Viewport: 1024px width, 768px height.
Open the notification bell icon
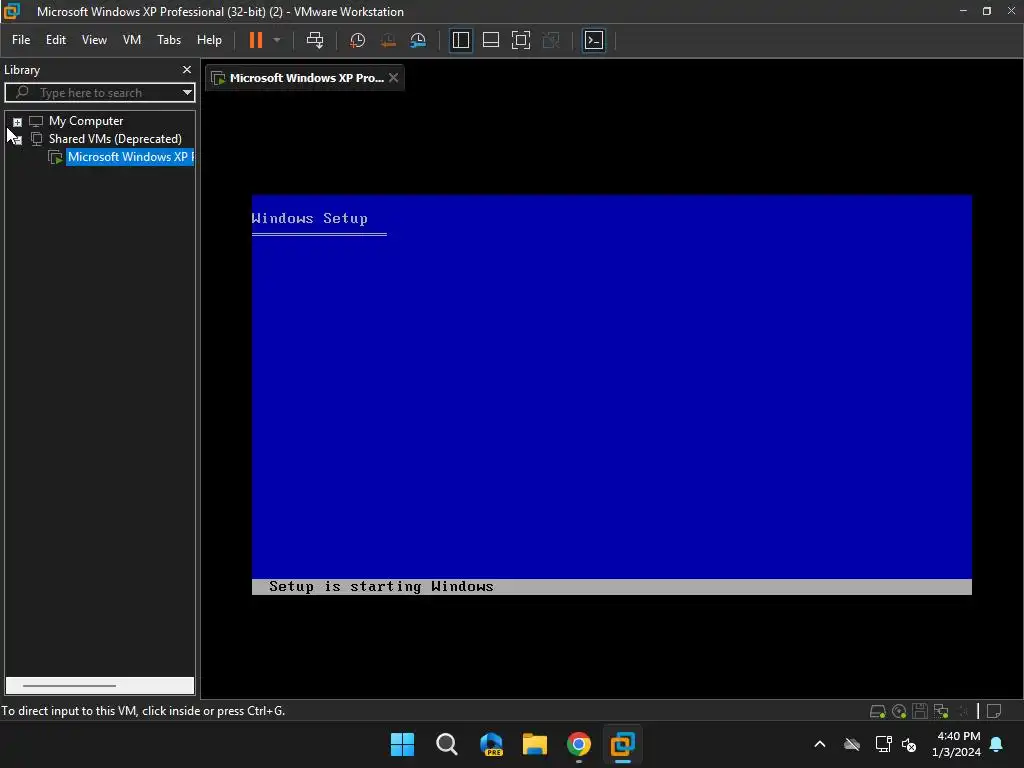997,744
